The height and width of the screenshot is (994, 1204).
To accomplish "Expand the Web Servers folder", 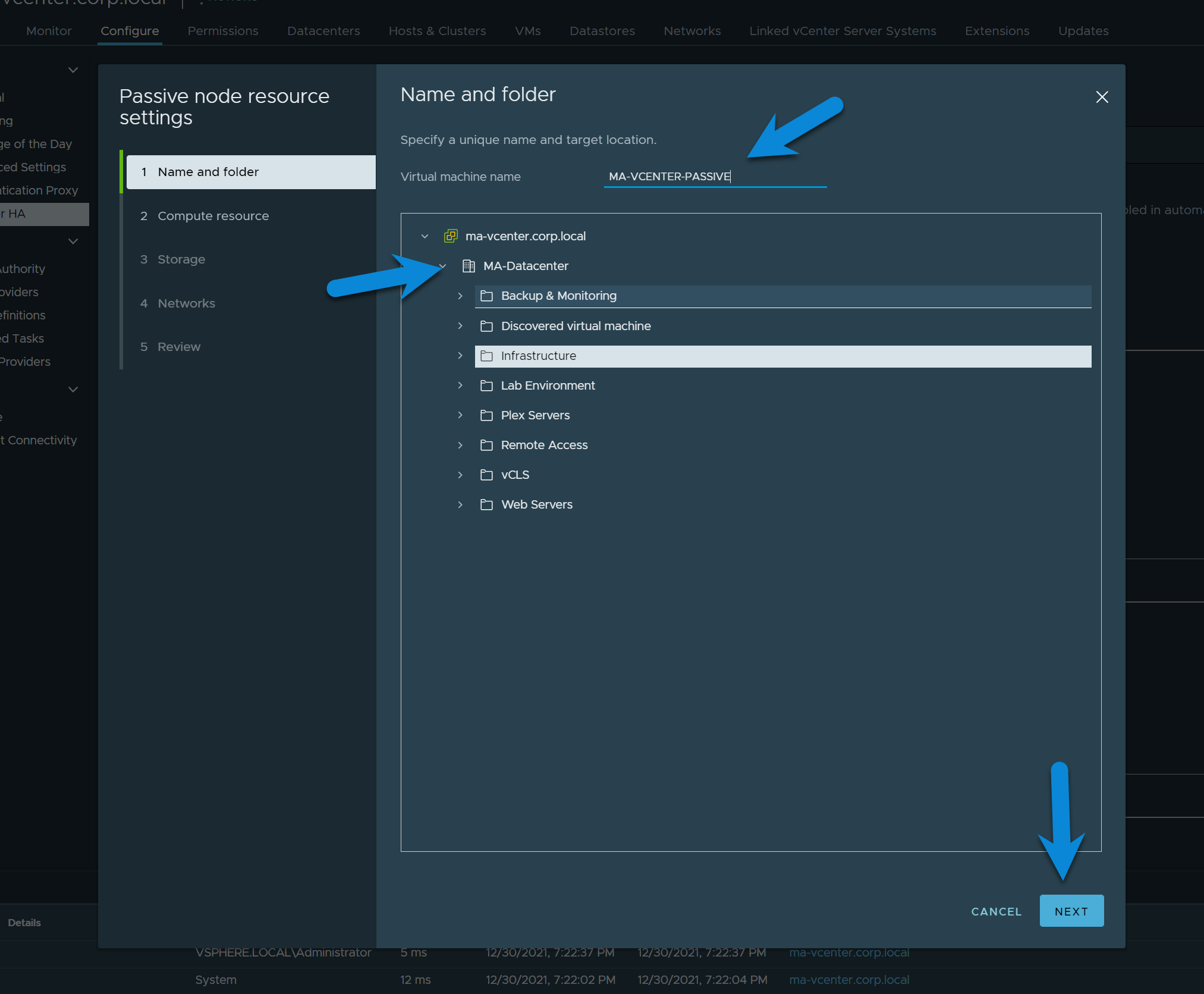I will [x=460, y=504].
